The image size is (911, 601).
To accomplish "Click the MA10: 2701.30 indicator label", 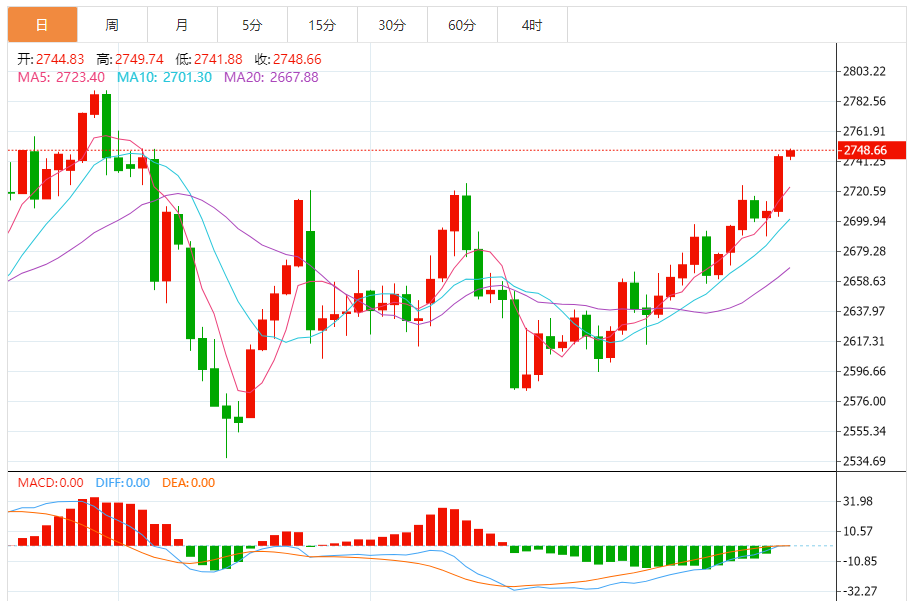I will coord(164,77).
